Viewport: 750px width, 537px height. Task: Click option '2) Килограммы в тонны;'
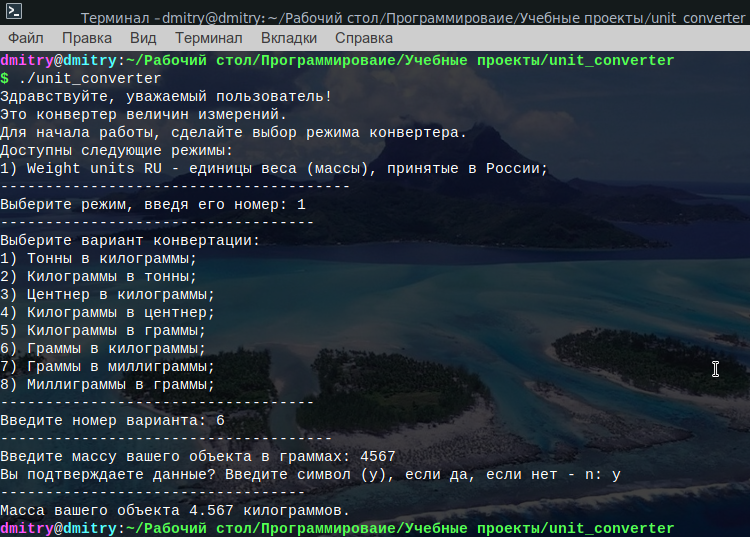coord(99,277)
